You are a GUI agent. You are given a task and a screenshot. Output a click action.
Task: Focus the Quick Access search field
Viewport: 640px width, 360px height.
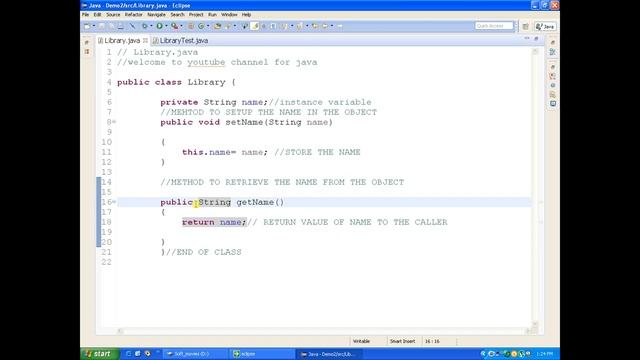[x=494, y=26]
